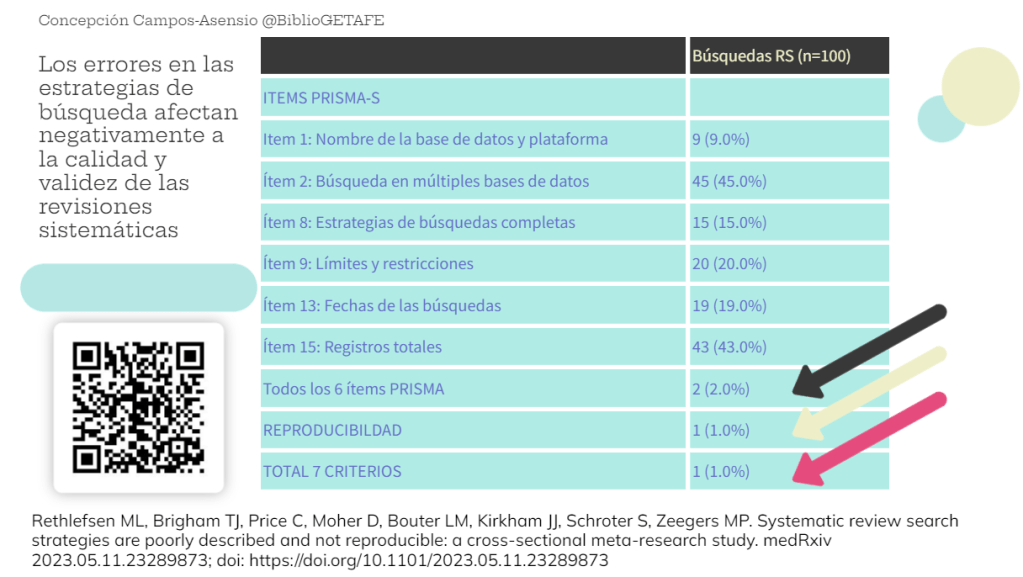This screenshot has width=1023, height=577.
Task: Click the black arrow graphic
Action: click(868, 352)
